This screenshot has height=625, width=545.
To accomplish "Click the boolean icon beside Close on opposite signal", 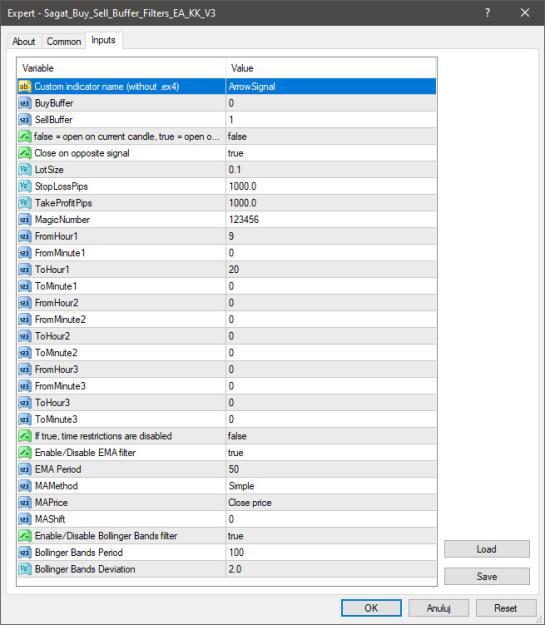I will (x=24, y=153).
